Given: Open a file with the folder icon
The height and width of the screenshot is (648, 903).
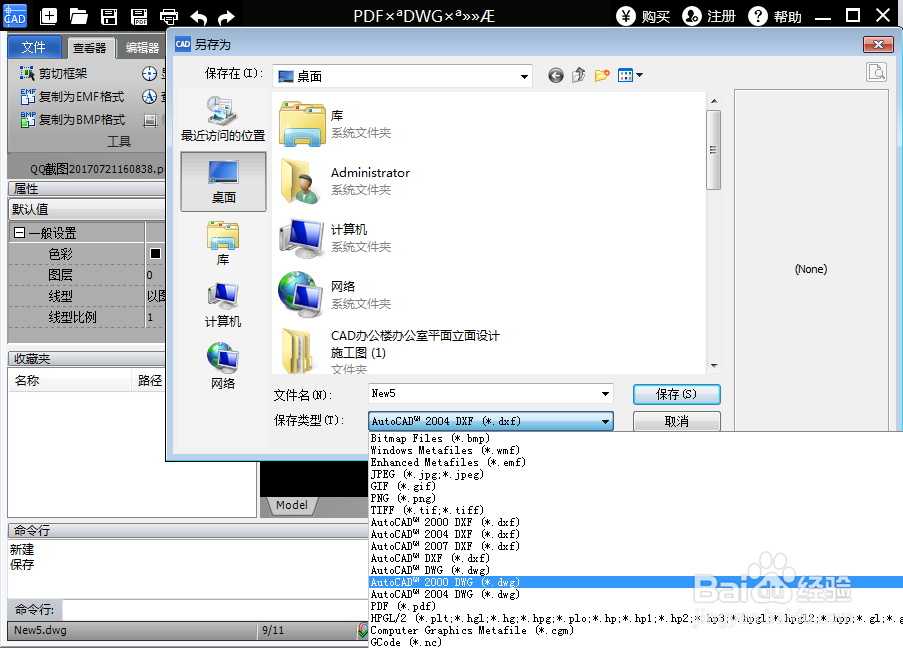Looking at the screenshot, I should (x=78, y=16).
